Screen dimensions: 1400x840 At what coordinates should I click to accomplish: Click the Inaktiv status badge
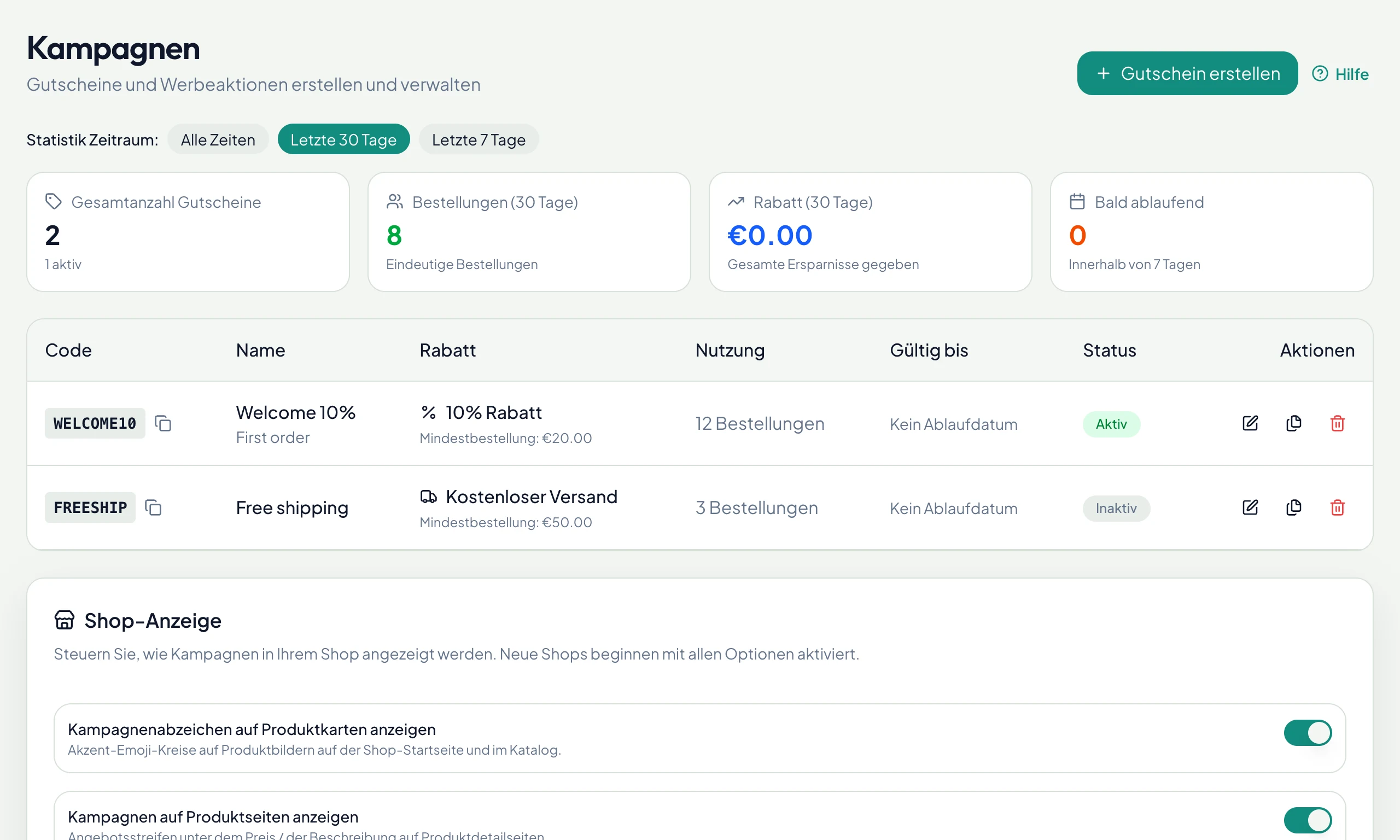click(1116, 508)
